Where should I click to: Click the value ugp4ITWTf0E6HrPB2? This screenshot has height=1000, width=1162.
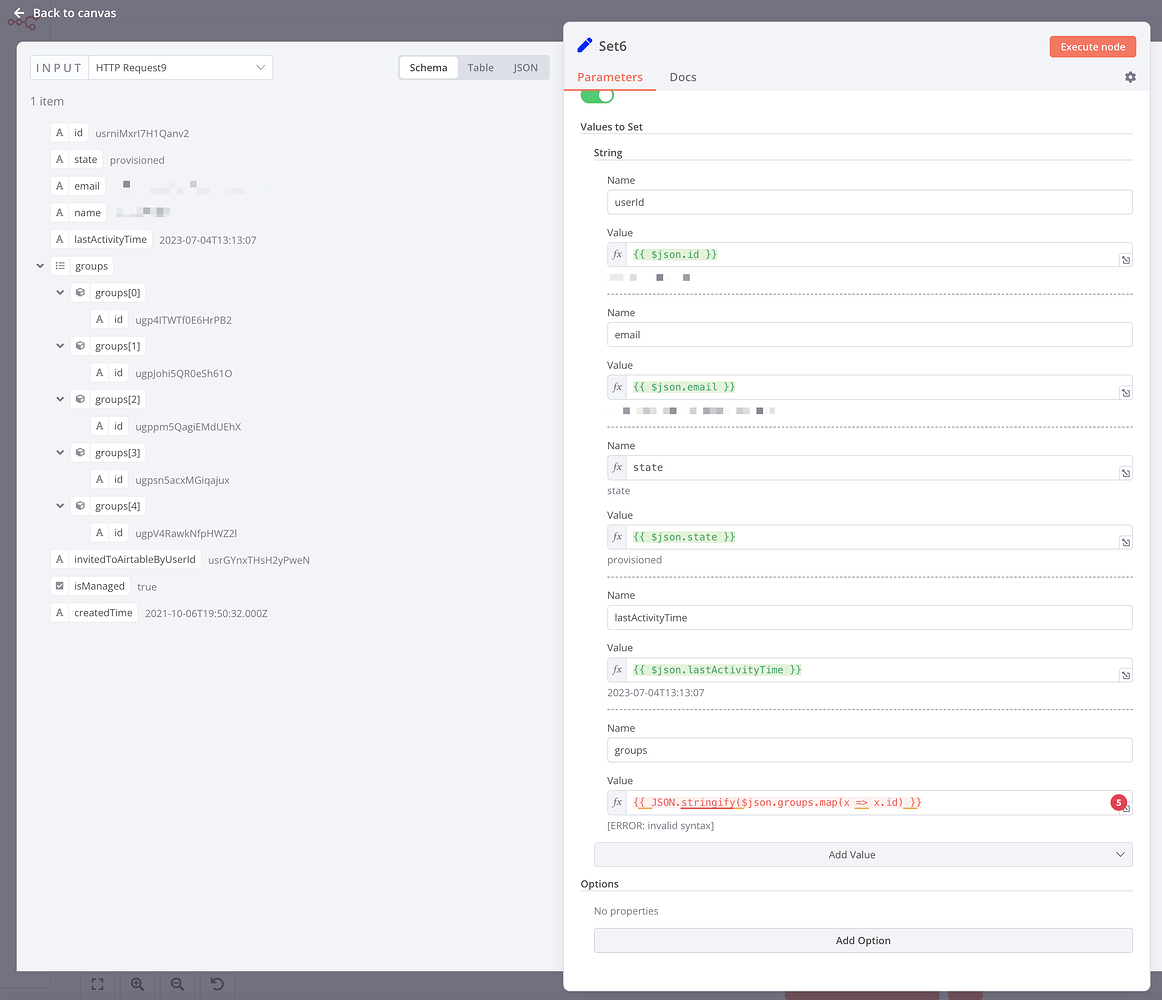(x=183, y=319)
